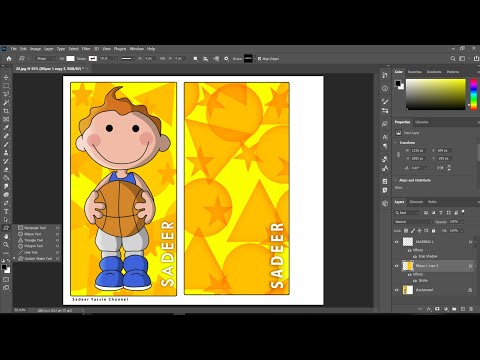Image resolution: width=480 pixels, height=360 pixels.
Task: Select the Crop tool in toolbar
Action: tap(6, 111)
